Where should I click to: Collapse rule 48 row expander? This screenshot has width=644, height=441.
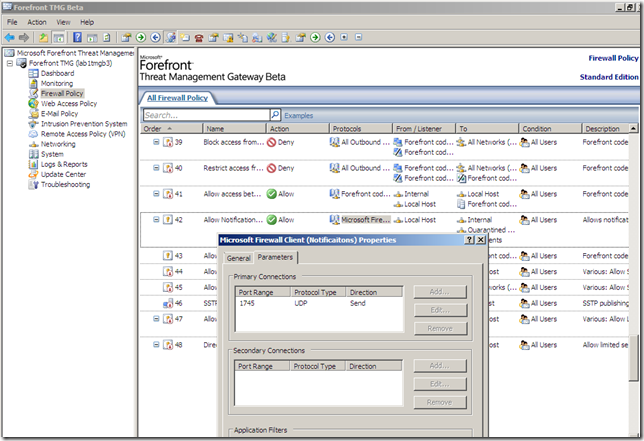point(156,345)
